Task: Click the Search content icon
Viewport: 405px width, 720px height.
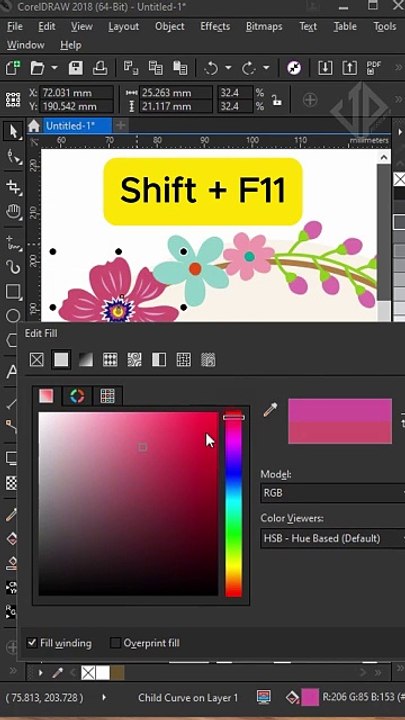Action: (294, 68)
